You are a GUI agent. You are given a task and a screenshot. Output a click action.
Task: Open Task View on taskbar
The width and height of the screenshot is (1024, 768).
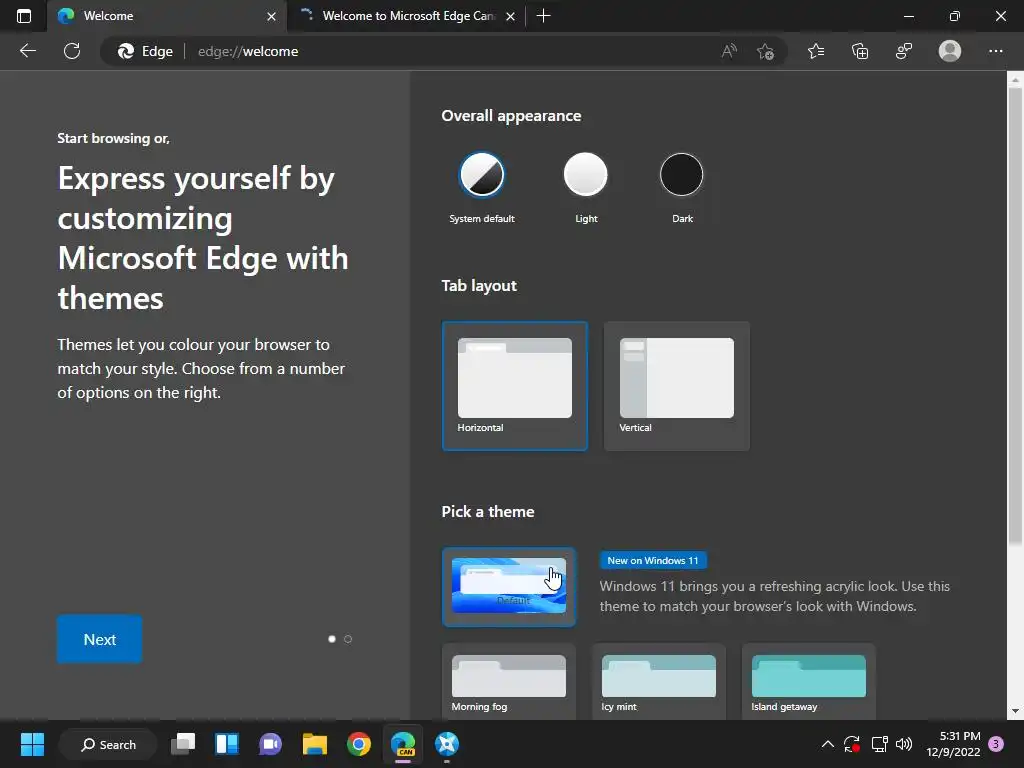coord(183,744)
